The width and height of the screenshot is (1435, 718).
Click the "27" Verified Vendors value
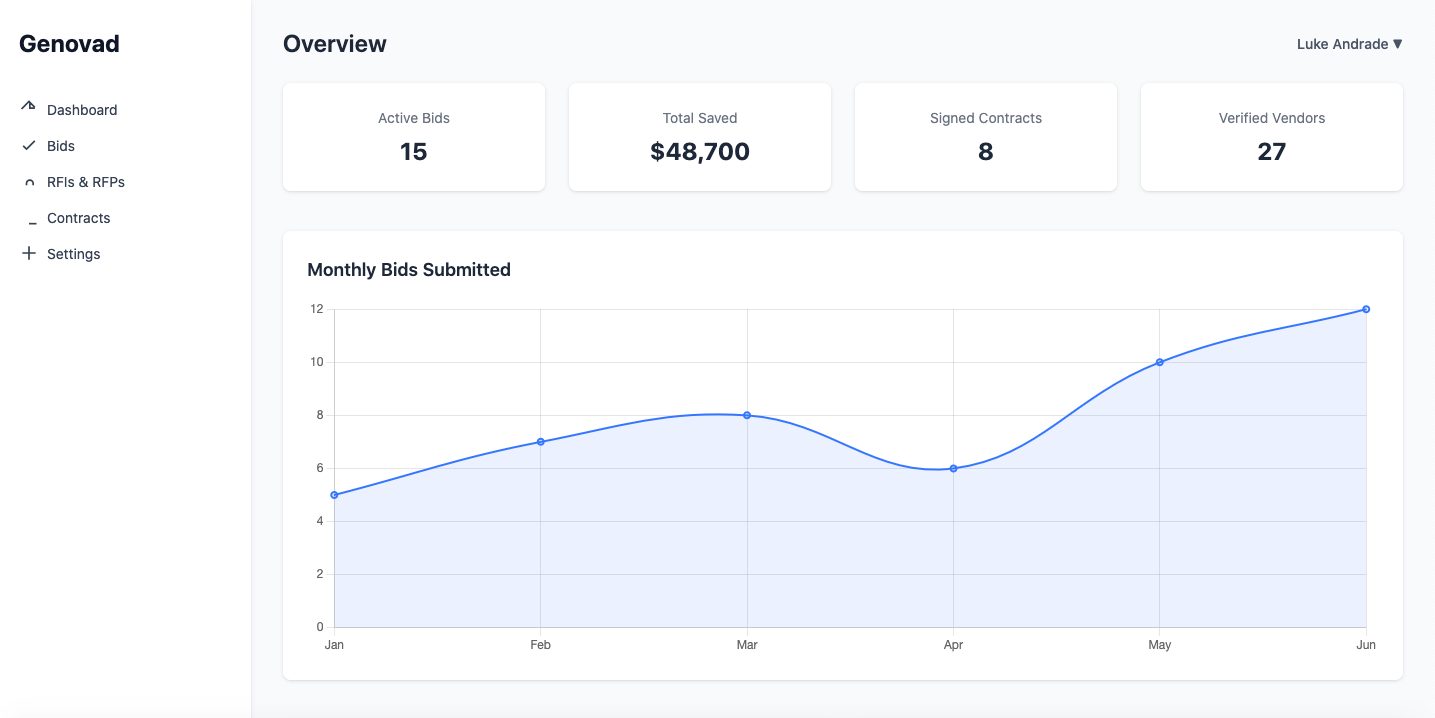[1272, 152]
